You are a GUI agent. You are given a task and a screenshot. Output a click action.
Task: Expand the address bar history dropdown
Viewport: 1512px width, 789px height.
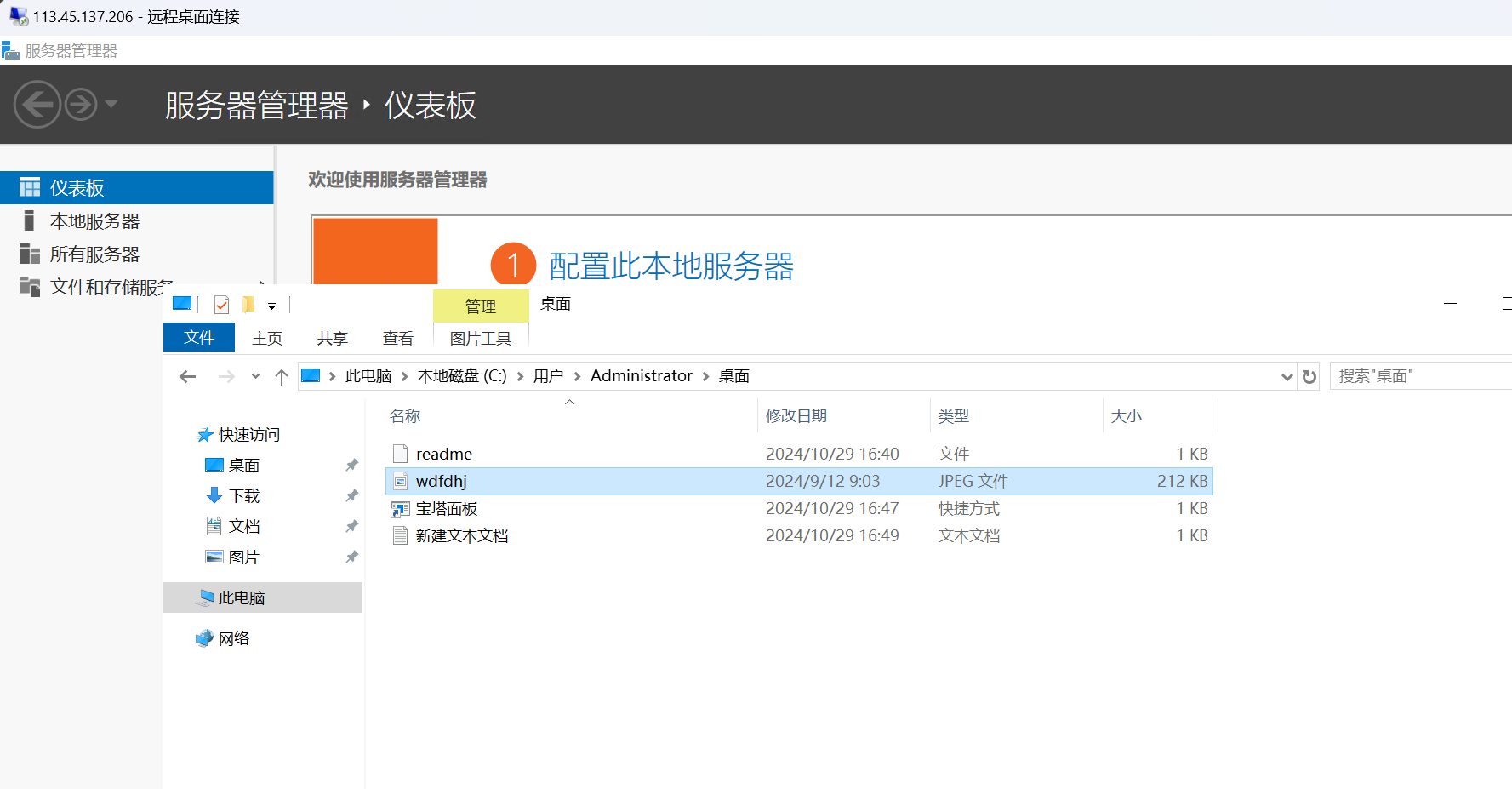click(x=1287, y=376)
